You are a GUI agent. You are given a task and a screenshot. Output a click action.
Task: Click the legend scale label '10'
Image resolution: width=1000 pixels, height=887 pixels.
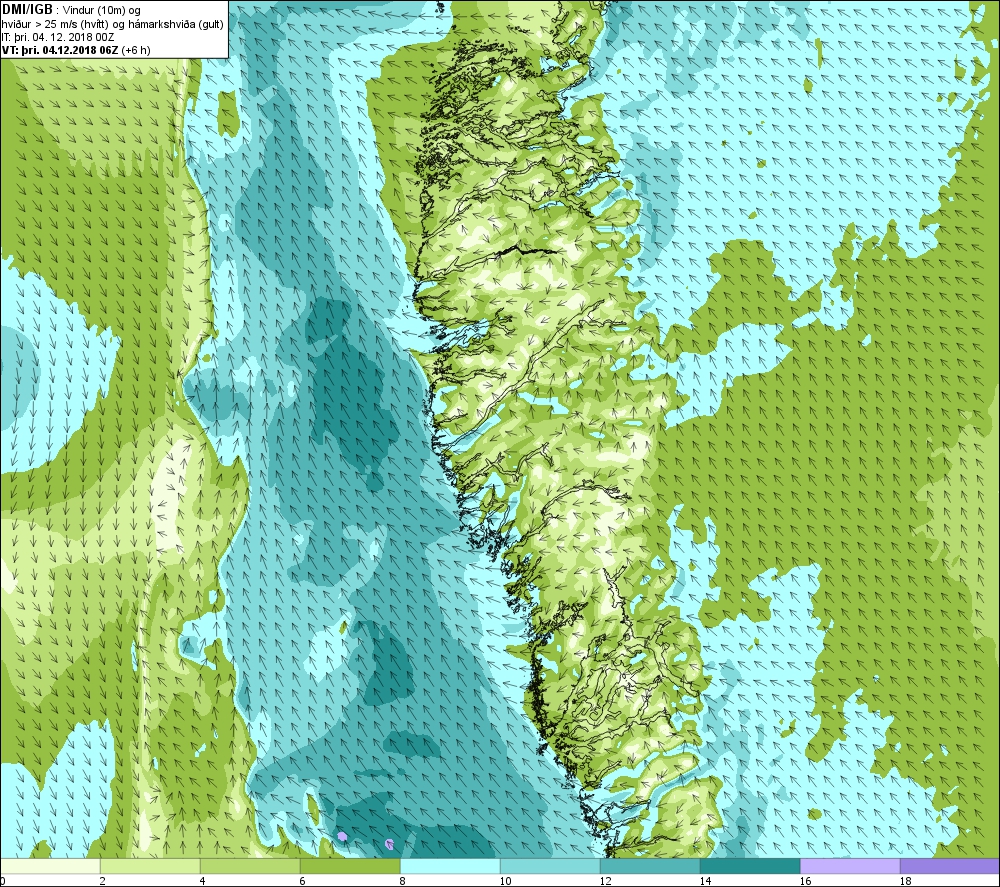click(504, 881)
